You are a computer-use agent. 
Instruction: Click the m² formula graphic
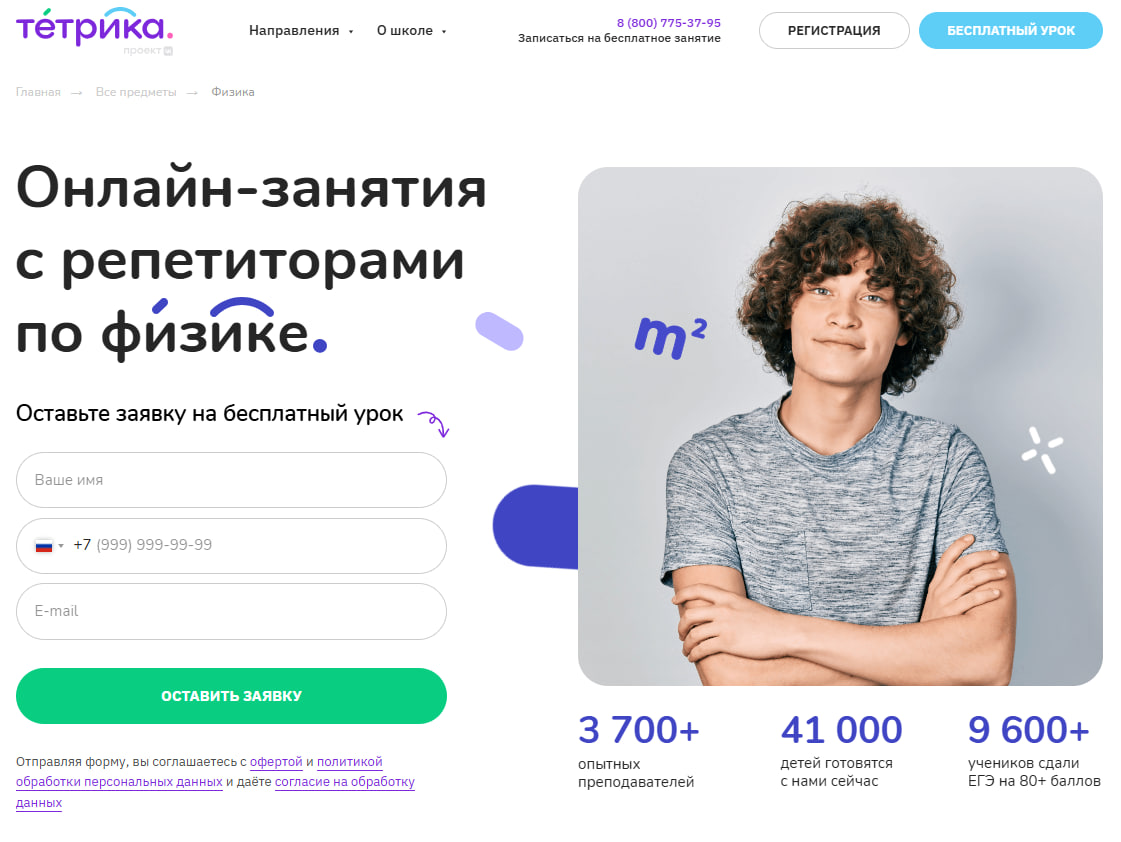[x=671, y=337]
